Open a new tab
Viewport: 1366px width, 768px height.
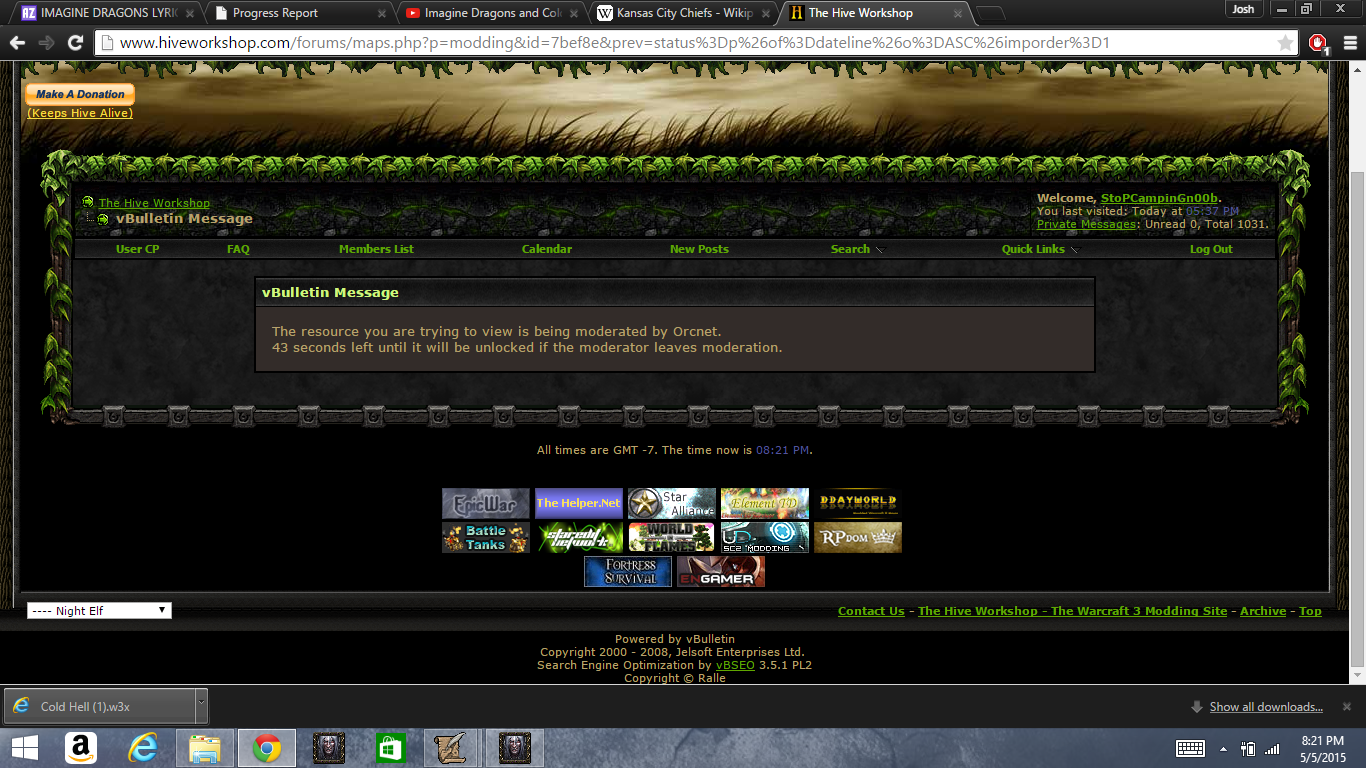(989, 14)
